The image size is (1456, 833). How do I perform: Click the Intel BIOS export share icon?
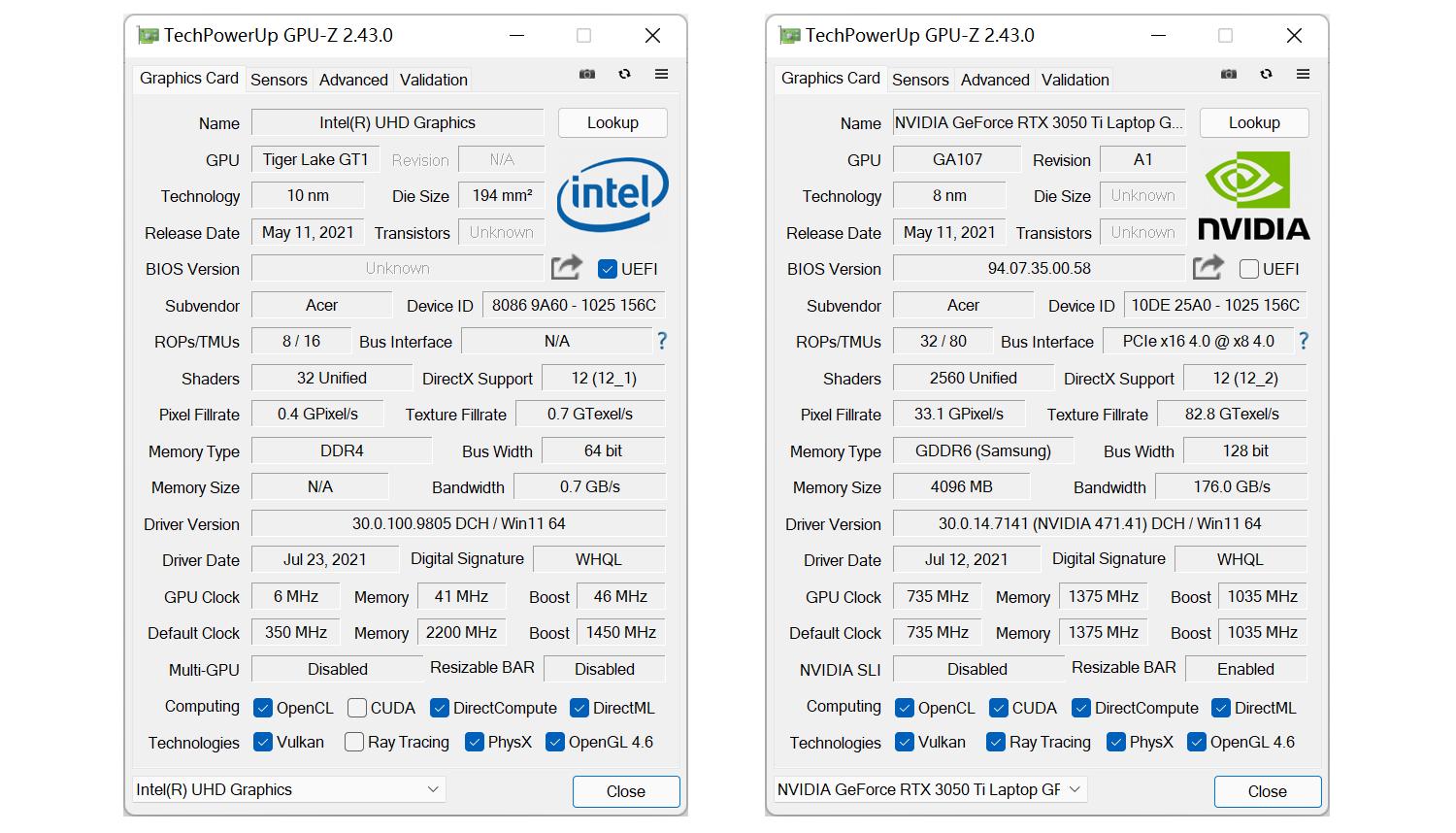pos(567,268)
